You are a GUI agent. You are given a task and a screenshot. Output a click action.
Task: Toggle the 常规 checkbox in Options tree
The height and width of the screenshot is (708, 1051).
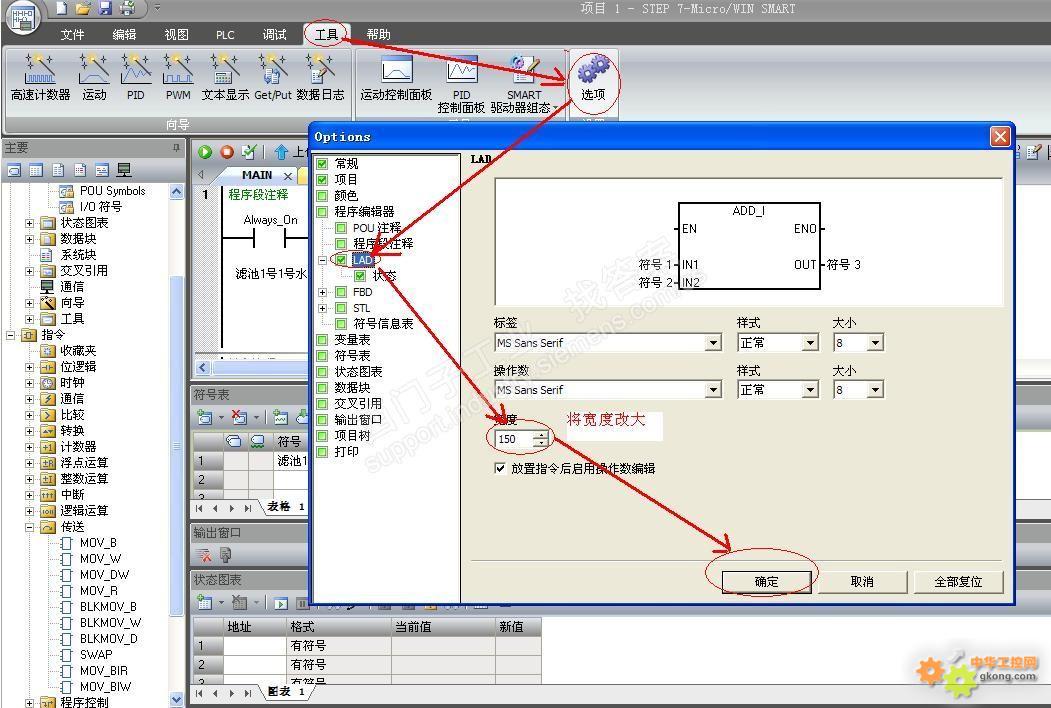[322, 164]
